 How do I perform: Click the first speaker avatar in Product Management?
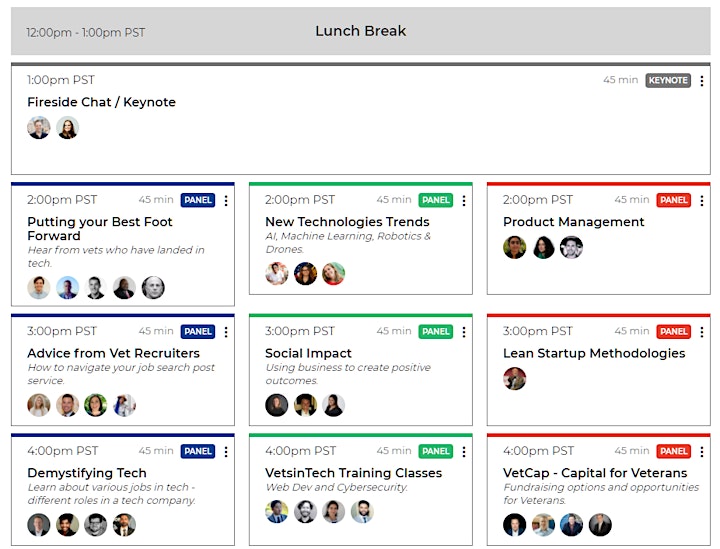[x=514, y=247]
